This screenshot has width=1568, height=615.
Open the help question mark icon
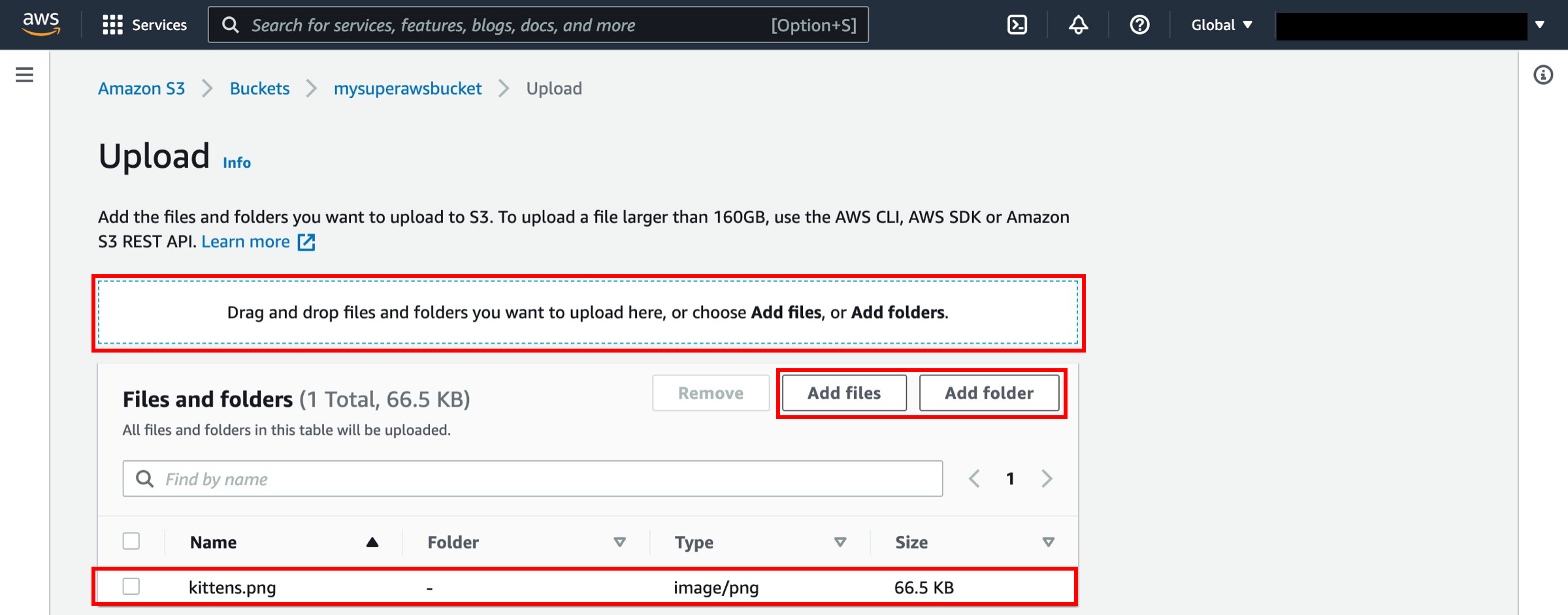[x=1139, y=25]
